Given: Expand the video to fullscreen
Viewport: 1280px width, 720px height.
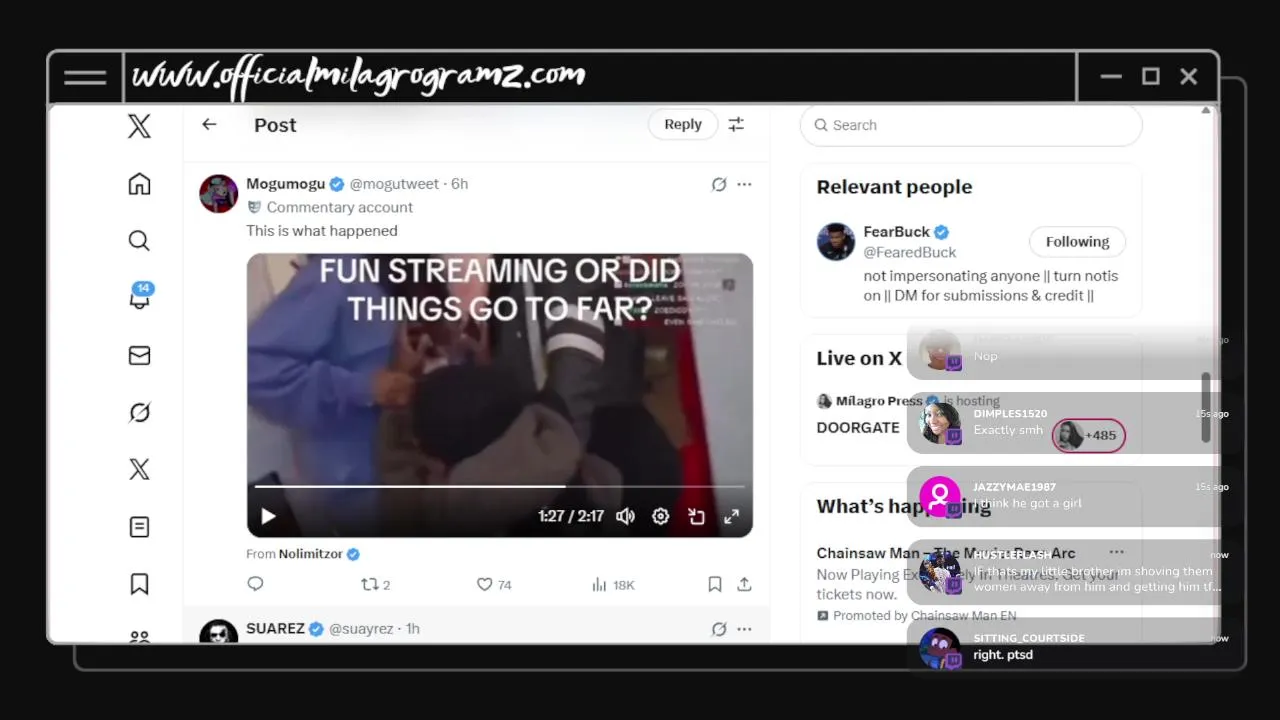Looking at the screenshot, I should (732, 516).
